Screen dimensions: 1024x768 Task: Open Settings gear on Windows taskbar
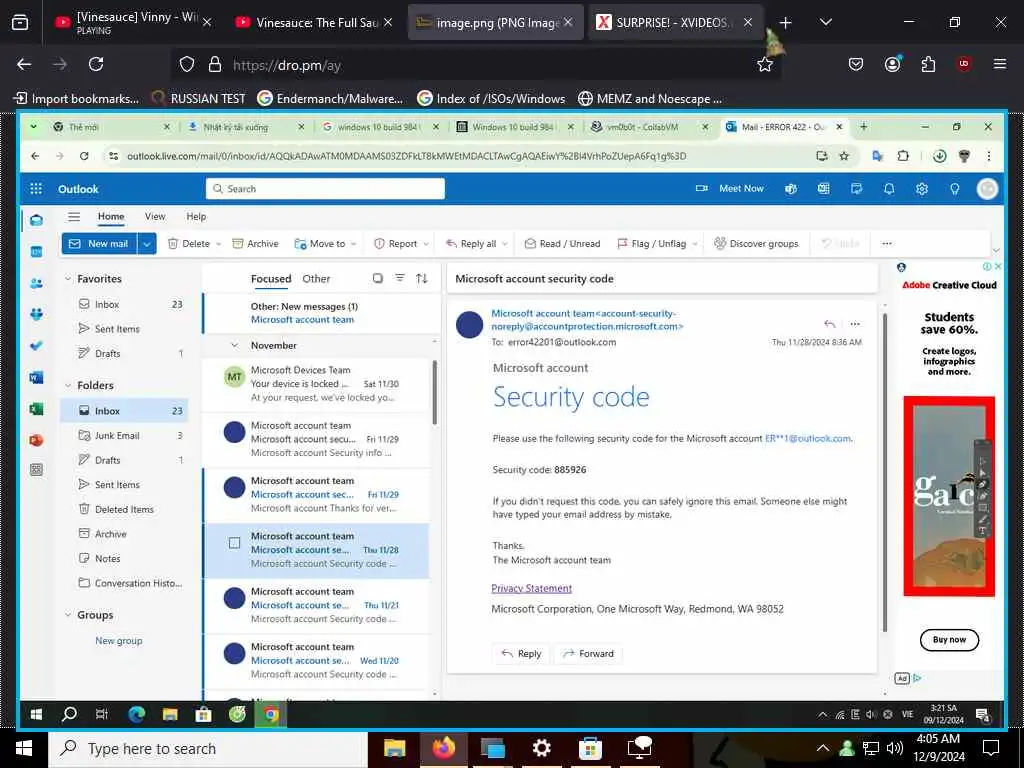pos(541,748)
